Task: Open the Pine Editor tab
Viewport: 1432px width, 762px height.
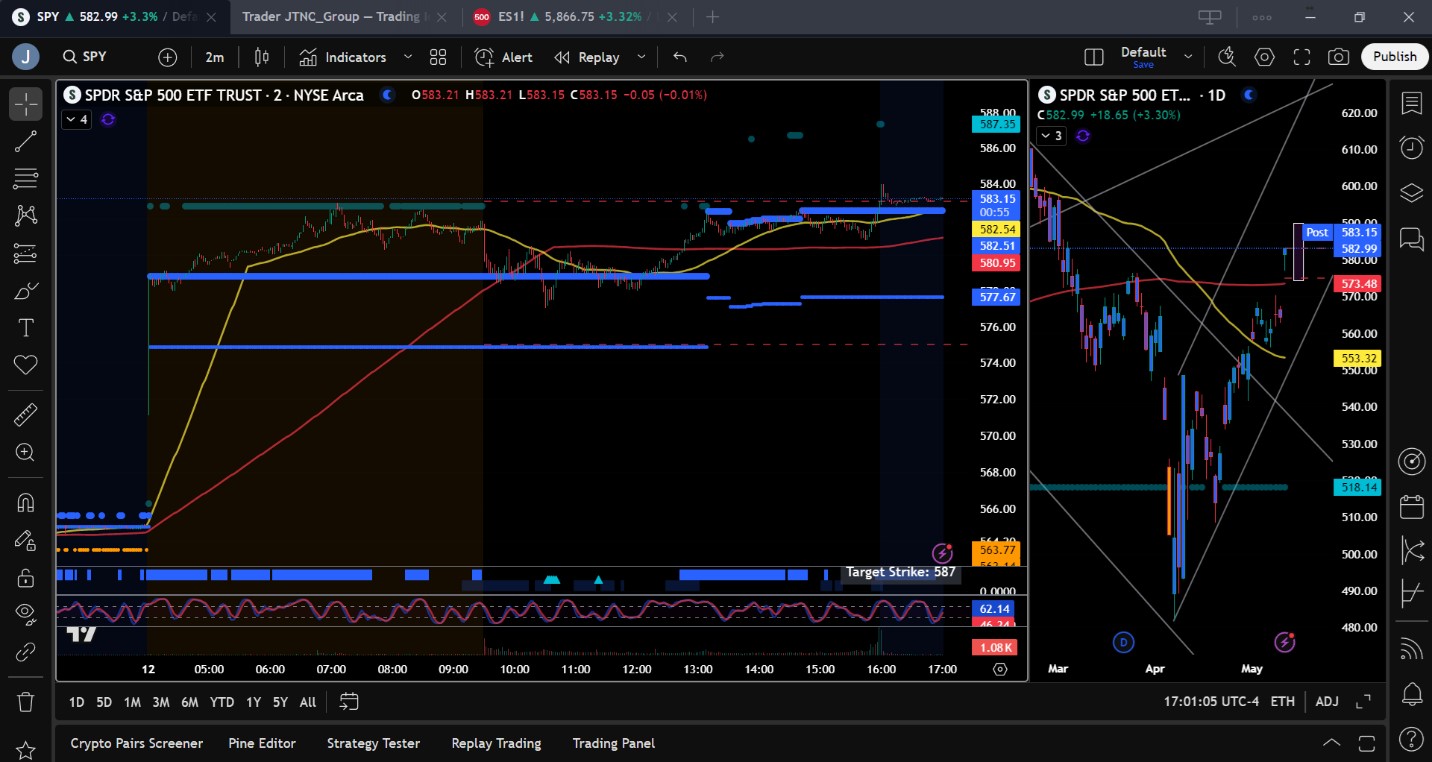Action: click(262, 743)
